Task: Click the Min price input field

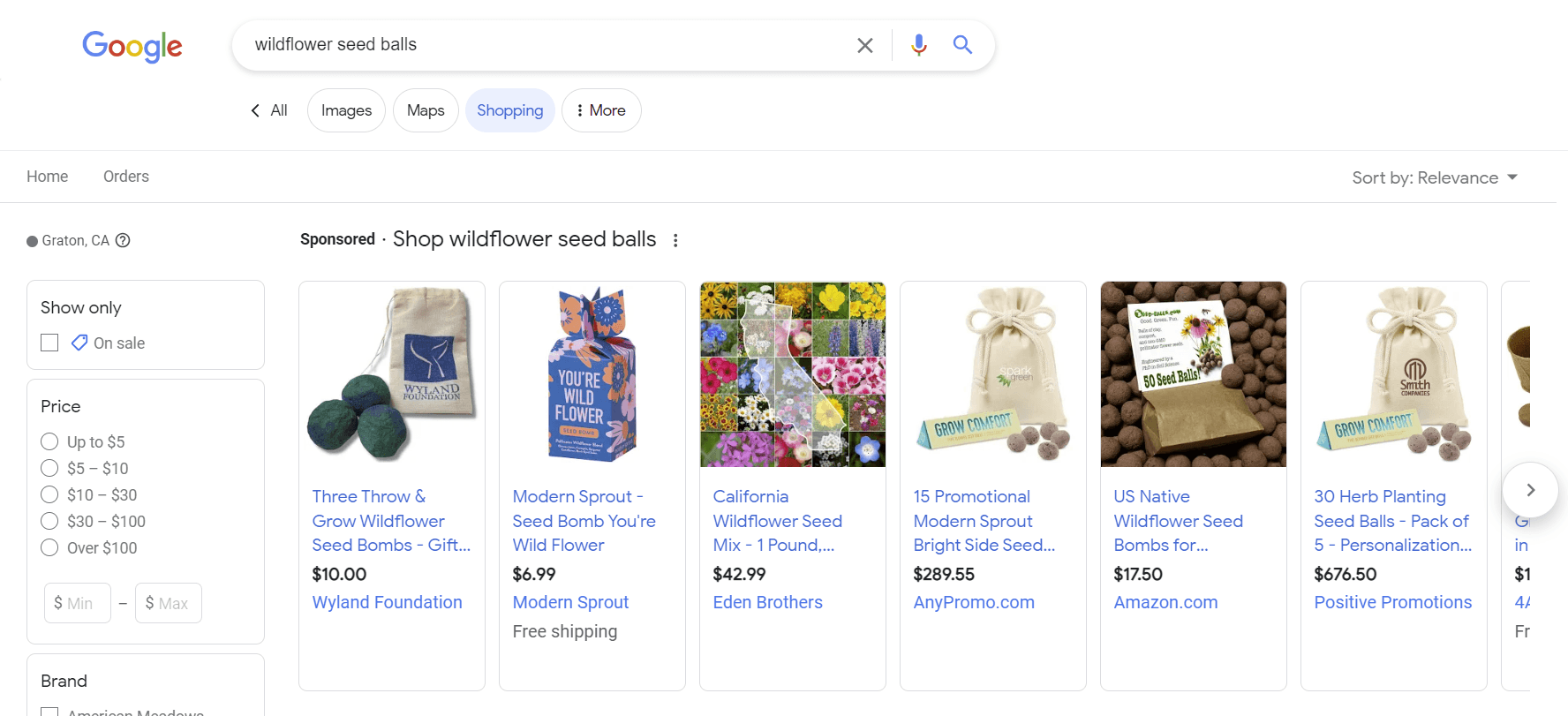Action: pos(77,602)
